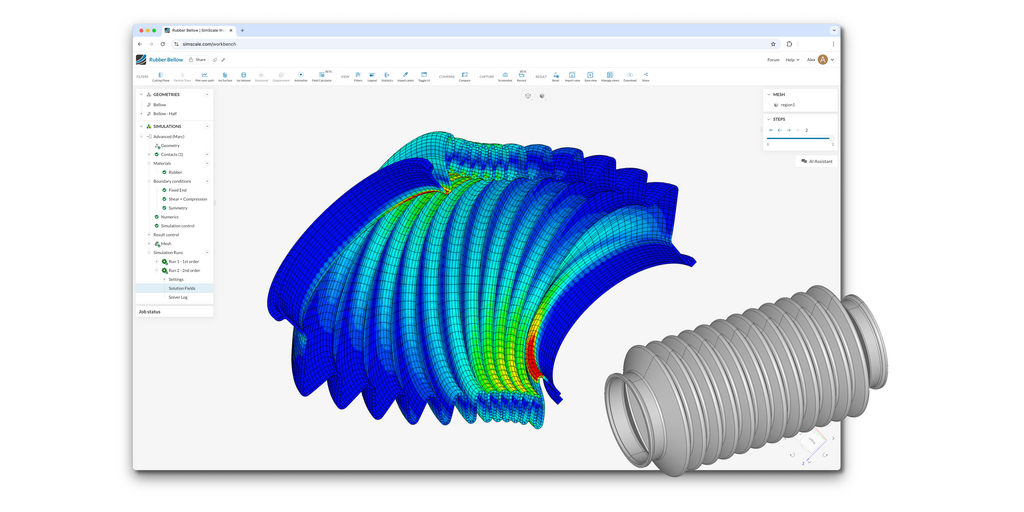
Task: Start the Animation tool
Action: coord(301,76)
